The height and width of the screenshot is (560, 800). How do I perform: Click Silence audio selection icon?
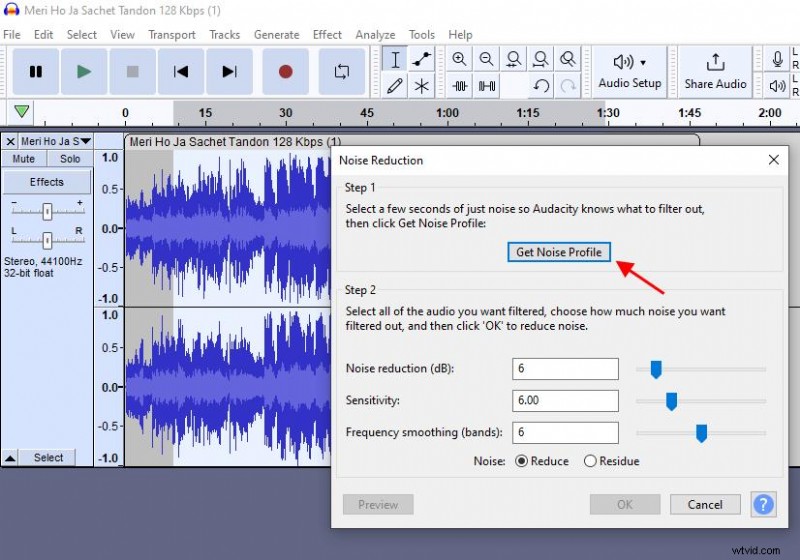click(486, 86)
